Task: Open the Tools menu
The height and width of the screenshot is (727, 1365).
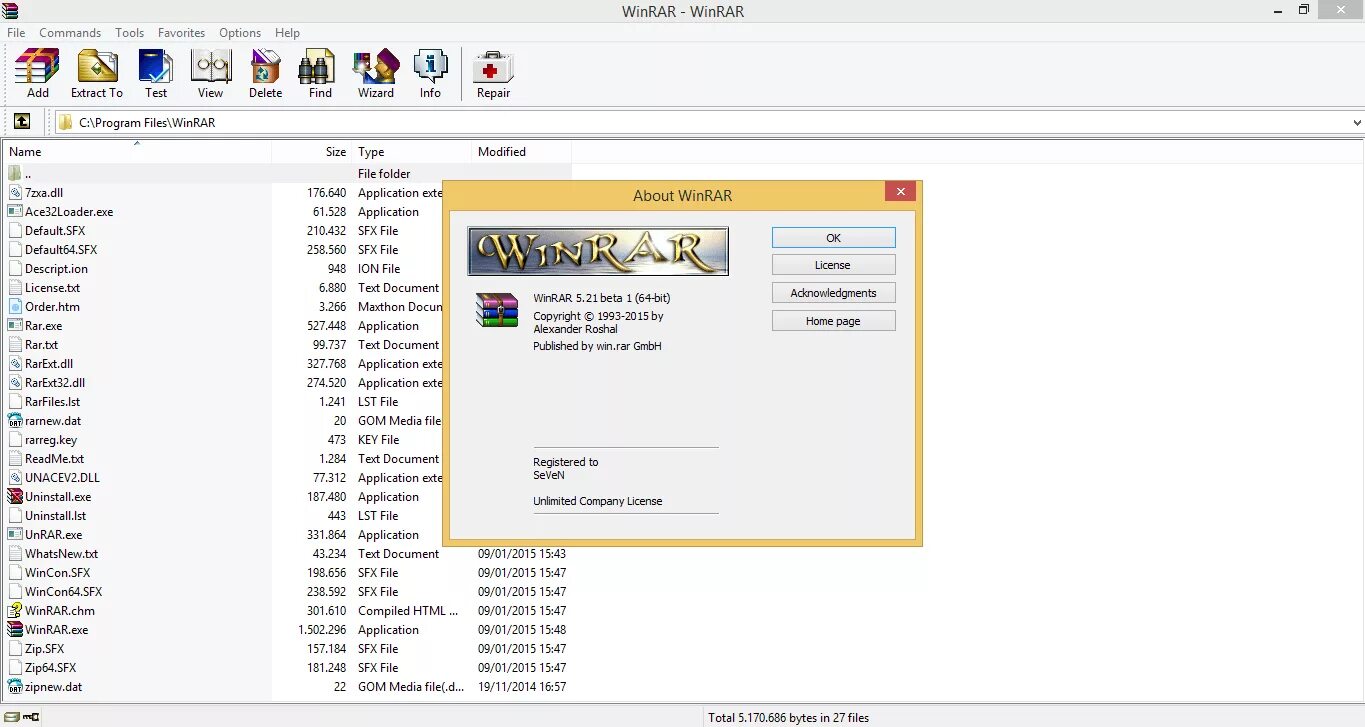Action: tap(129, 33)
